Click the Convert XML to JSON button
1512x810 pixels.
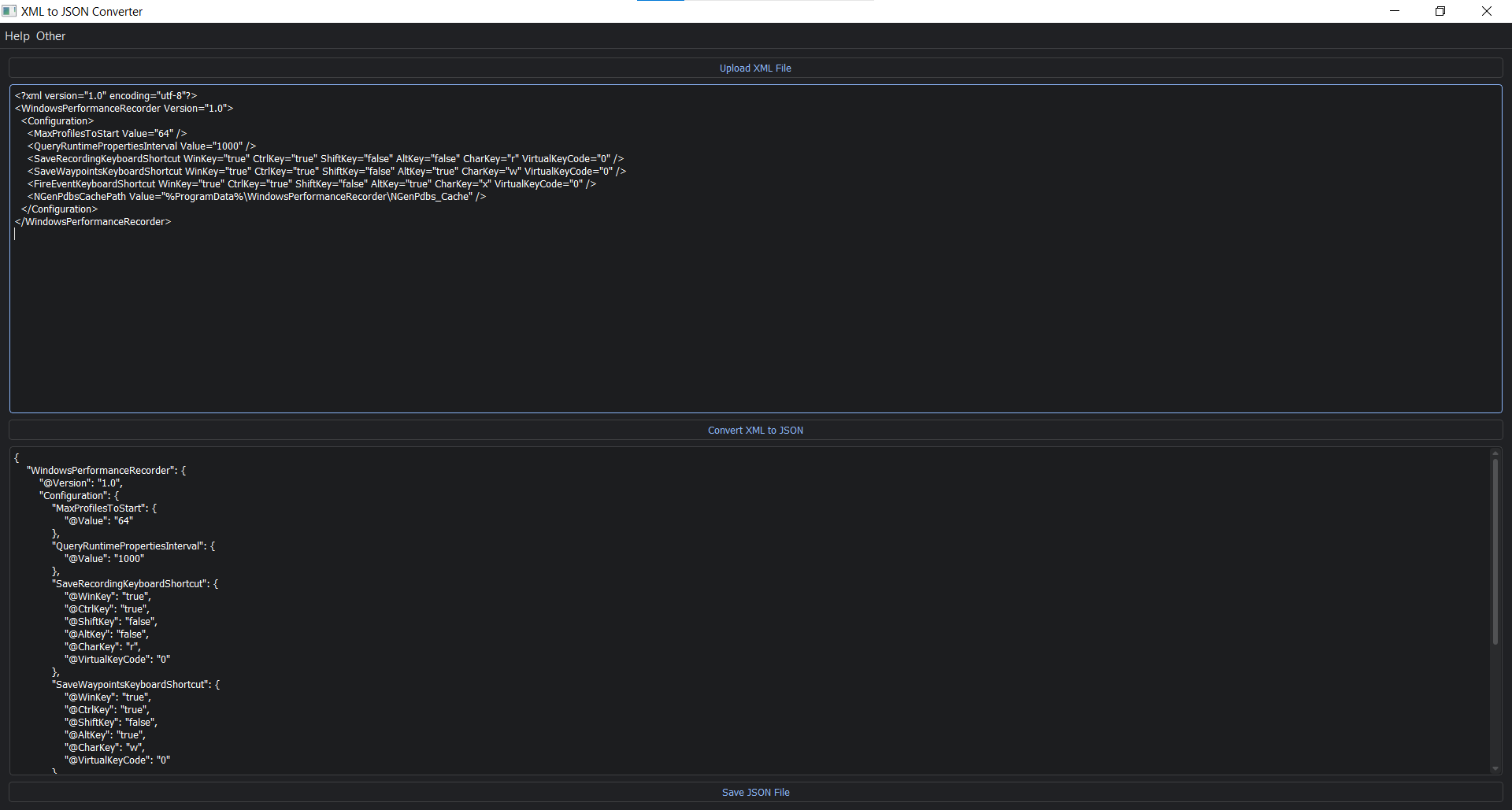pyautogui.click(x=755, y=431)
